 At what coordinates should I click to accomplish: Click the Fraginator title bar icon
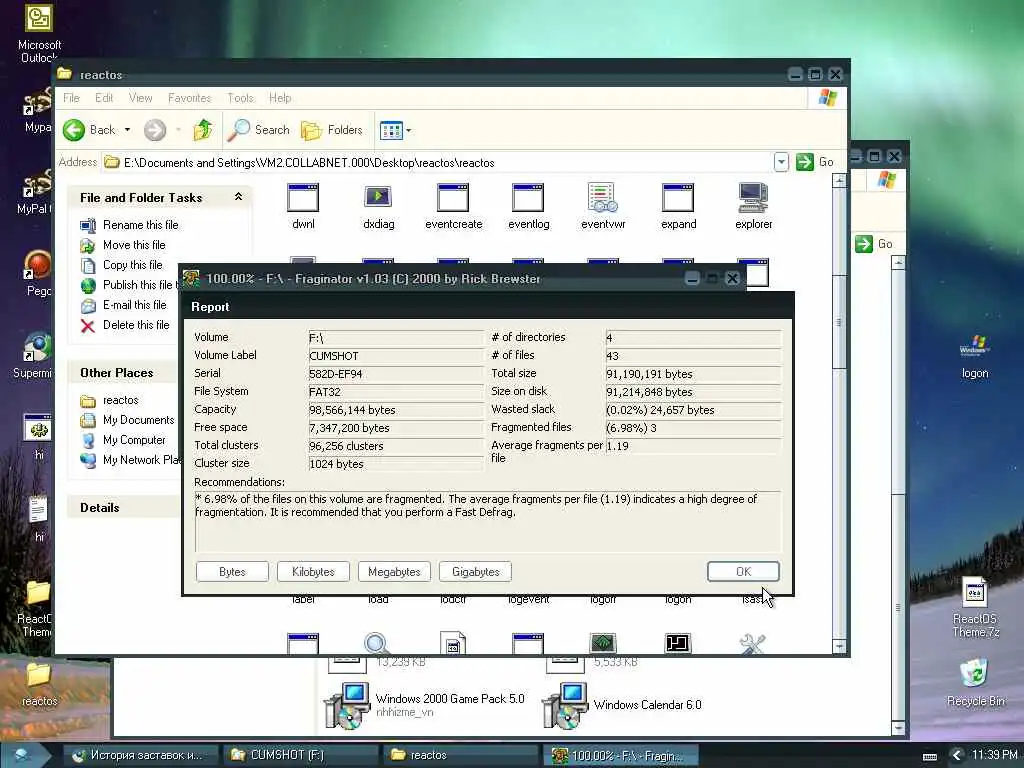[191, 279]
